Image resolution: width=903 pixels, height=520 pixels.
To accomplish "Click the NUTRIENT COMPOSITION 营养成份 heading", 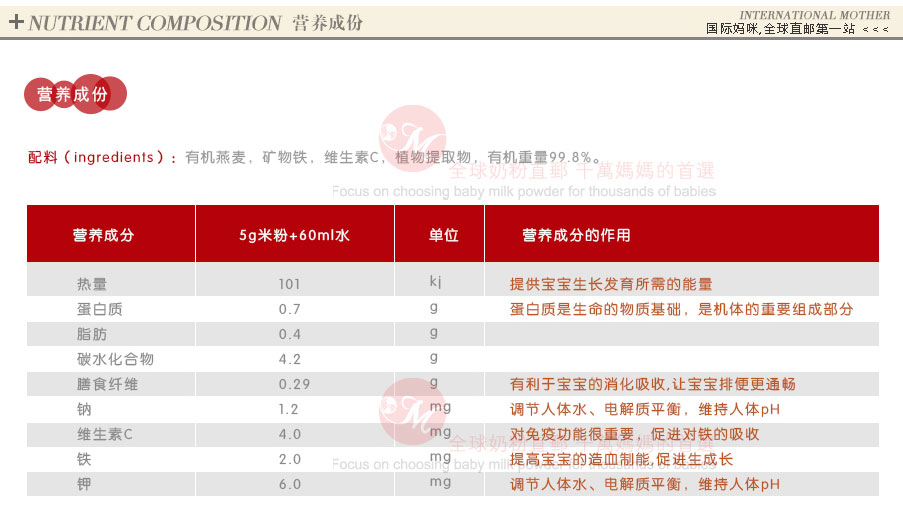I will (195, 23).
